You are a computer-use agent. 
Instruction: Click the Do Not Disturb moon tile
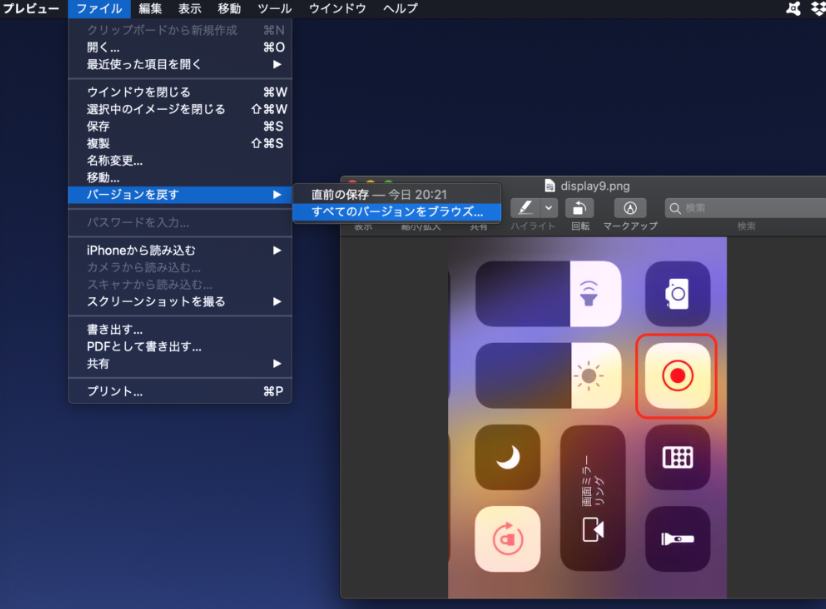pos(507,457)
